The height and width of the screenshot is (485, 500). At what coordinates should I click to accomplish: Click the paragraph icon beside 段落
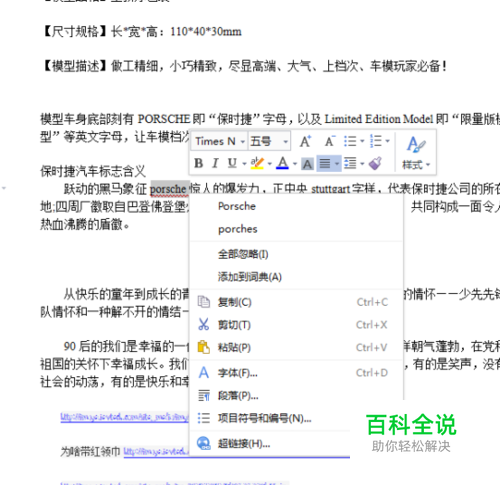coord(204,395)
